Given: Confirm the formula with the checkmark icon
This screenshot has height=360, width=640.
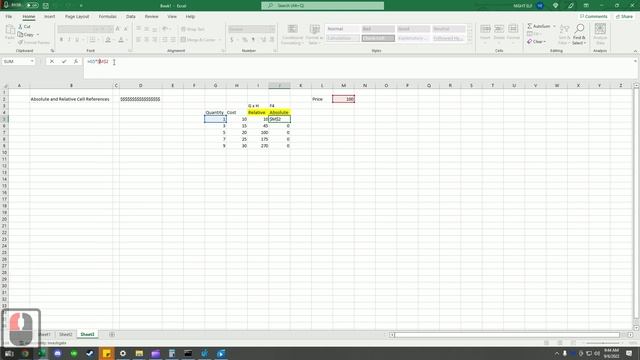Looking at the screenshot, I should pos(64,62).
